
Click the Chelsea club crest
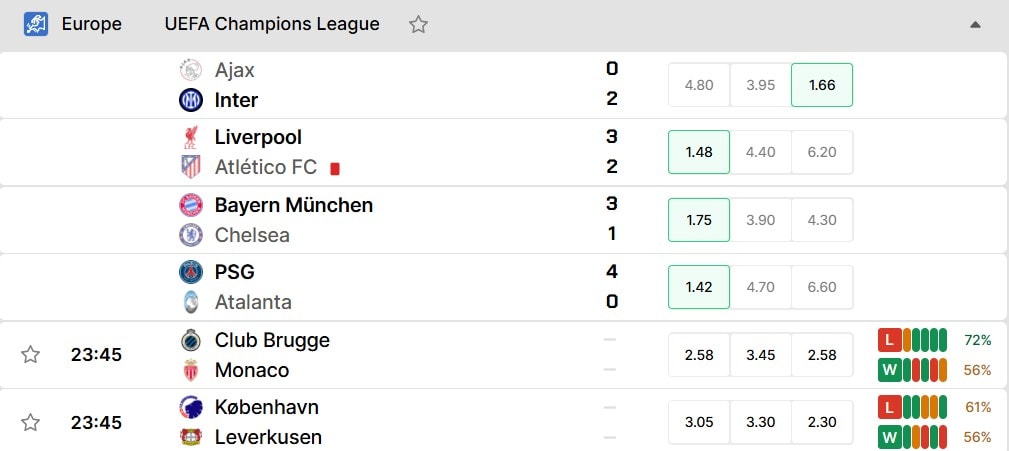(190, 235)
